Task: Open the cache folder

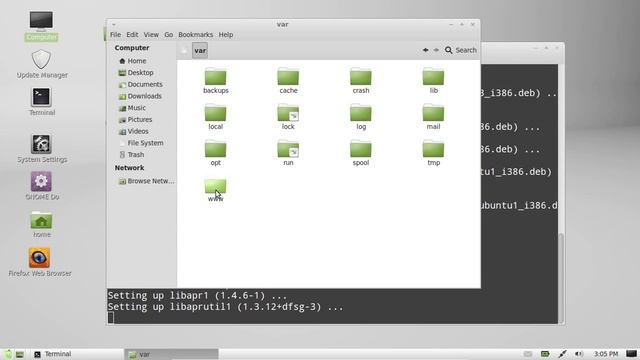Action: (288, 80)
